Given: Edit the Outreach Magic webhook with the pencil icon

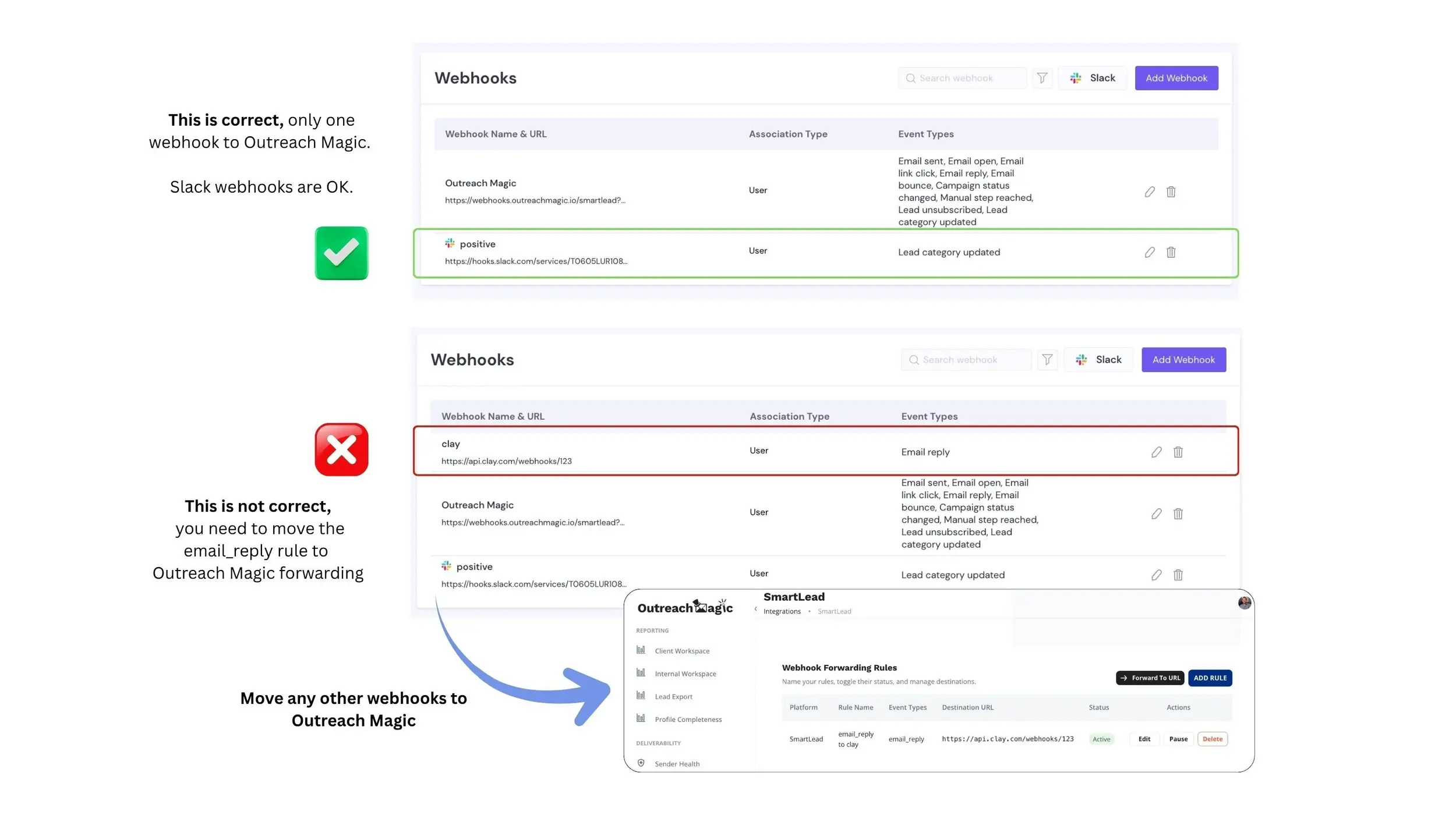Looking at the screenshot, I should (1149, 192).
